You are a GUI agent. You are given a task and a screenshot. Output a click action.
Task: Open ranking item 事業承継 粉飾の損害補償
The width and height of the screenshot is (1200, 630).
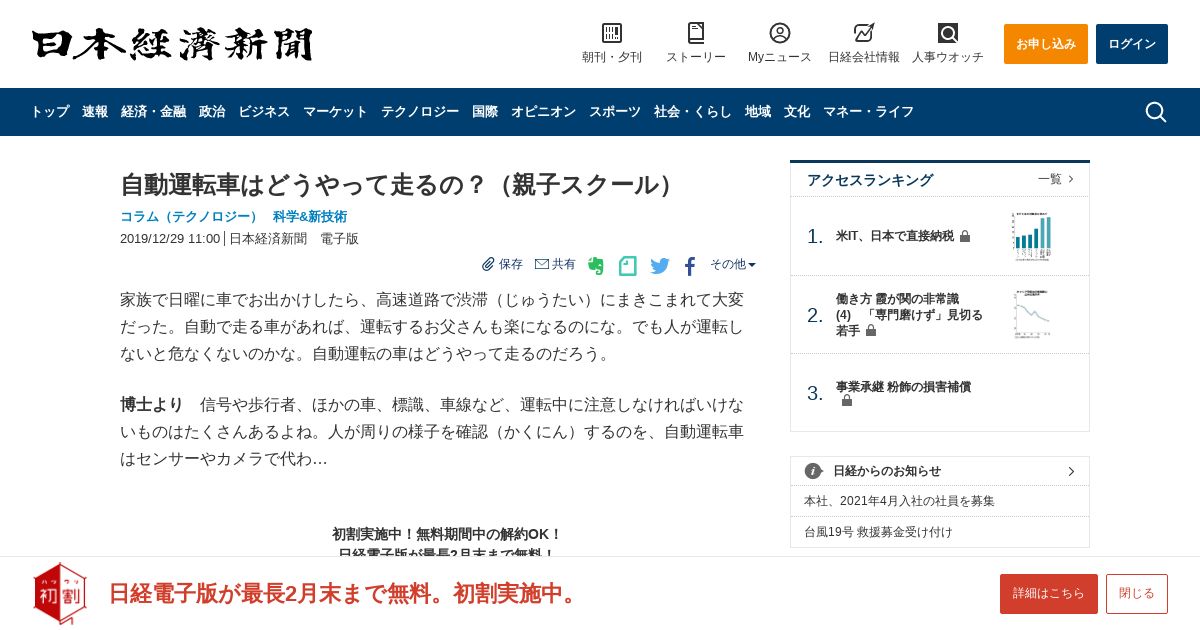pos(903,387)
